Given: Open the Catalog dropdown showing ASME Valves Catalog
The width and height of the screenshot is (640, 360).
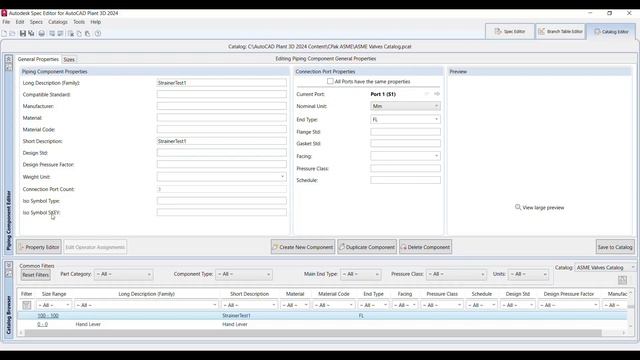Looking at the screenshot, I should tap(605, 268).
